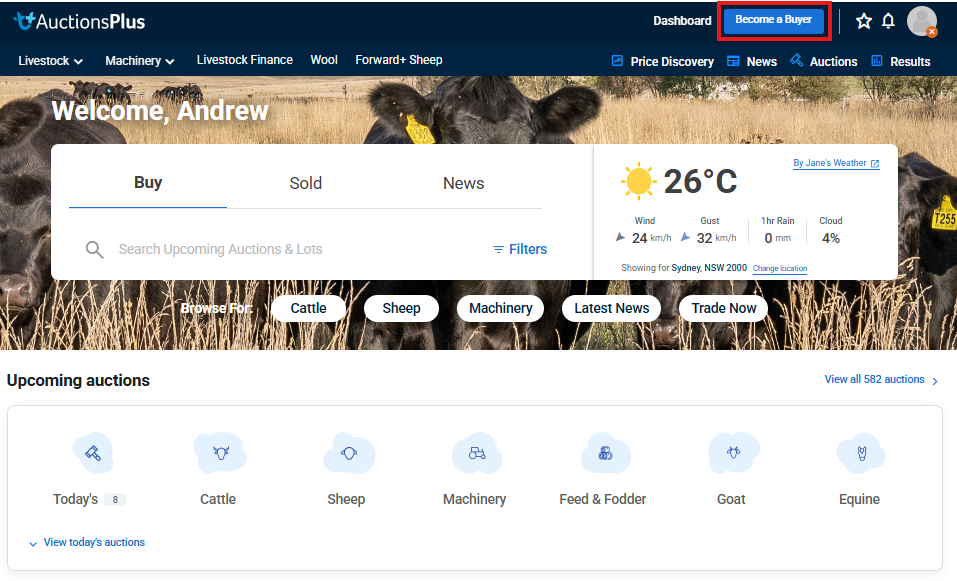The width and height of the screenshot is (957, 581).
Task: Open Forward+ Sheep menu item
Action: (399, 60)
